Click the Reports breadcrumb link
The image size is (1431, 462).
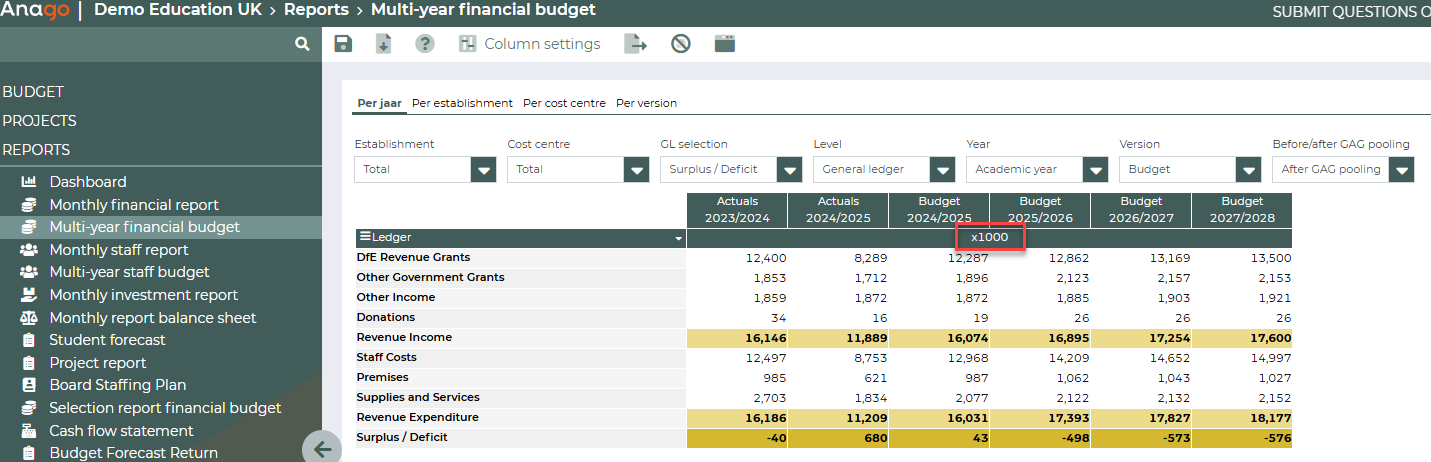click(316, 11)
